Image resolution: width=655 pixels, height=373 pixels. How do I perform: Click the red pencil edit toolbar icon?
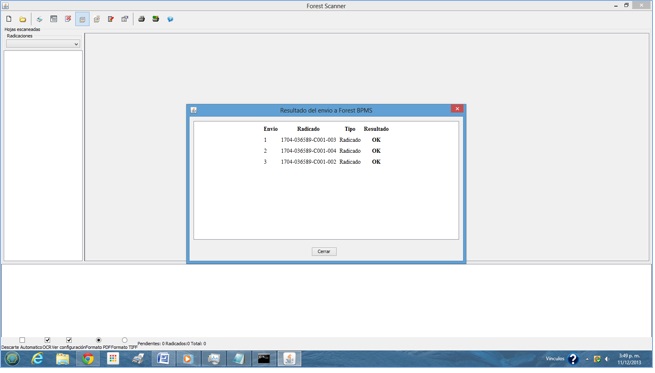pyautogui.click(x=111, y=19)
